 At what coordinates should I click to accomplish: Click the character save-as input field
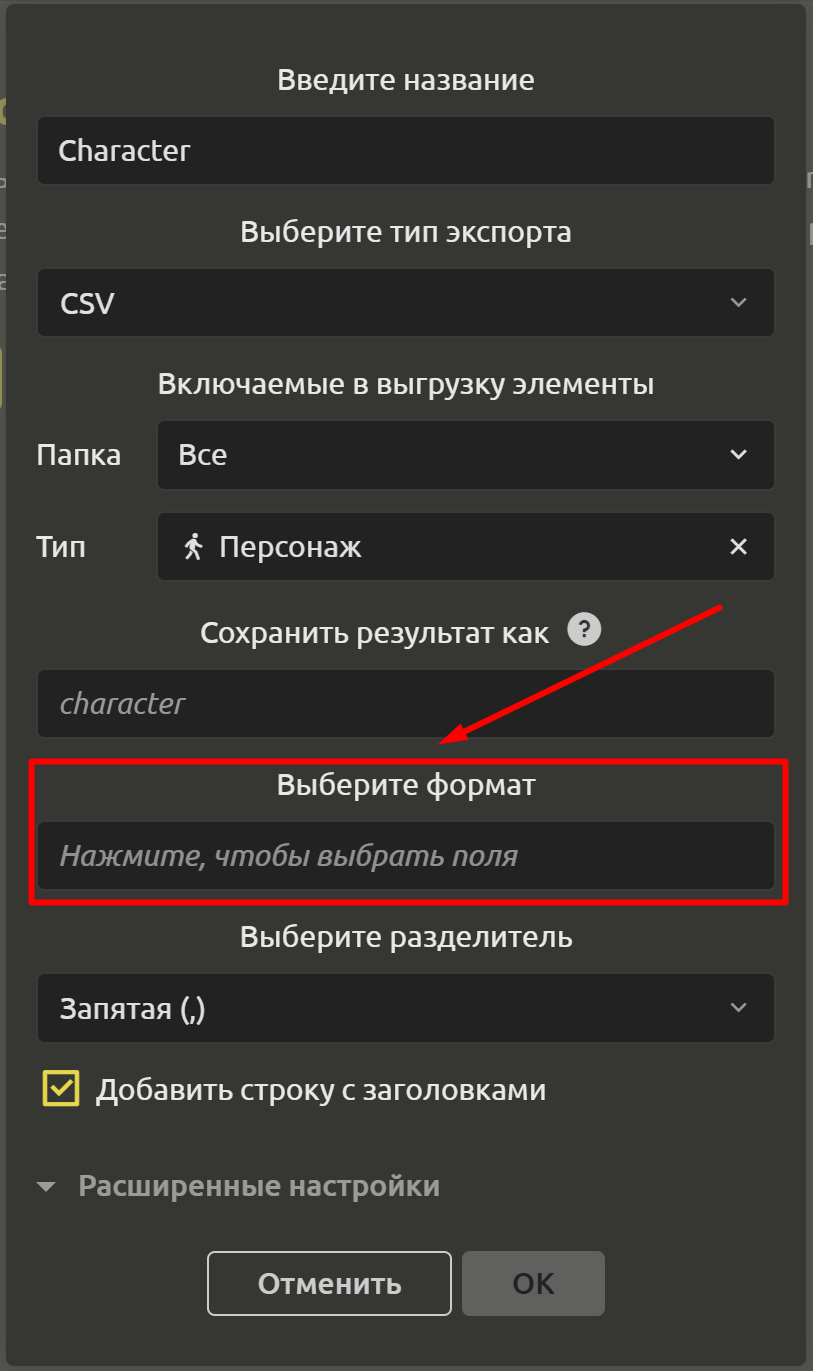click(x=406, y=704)
